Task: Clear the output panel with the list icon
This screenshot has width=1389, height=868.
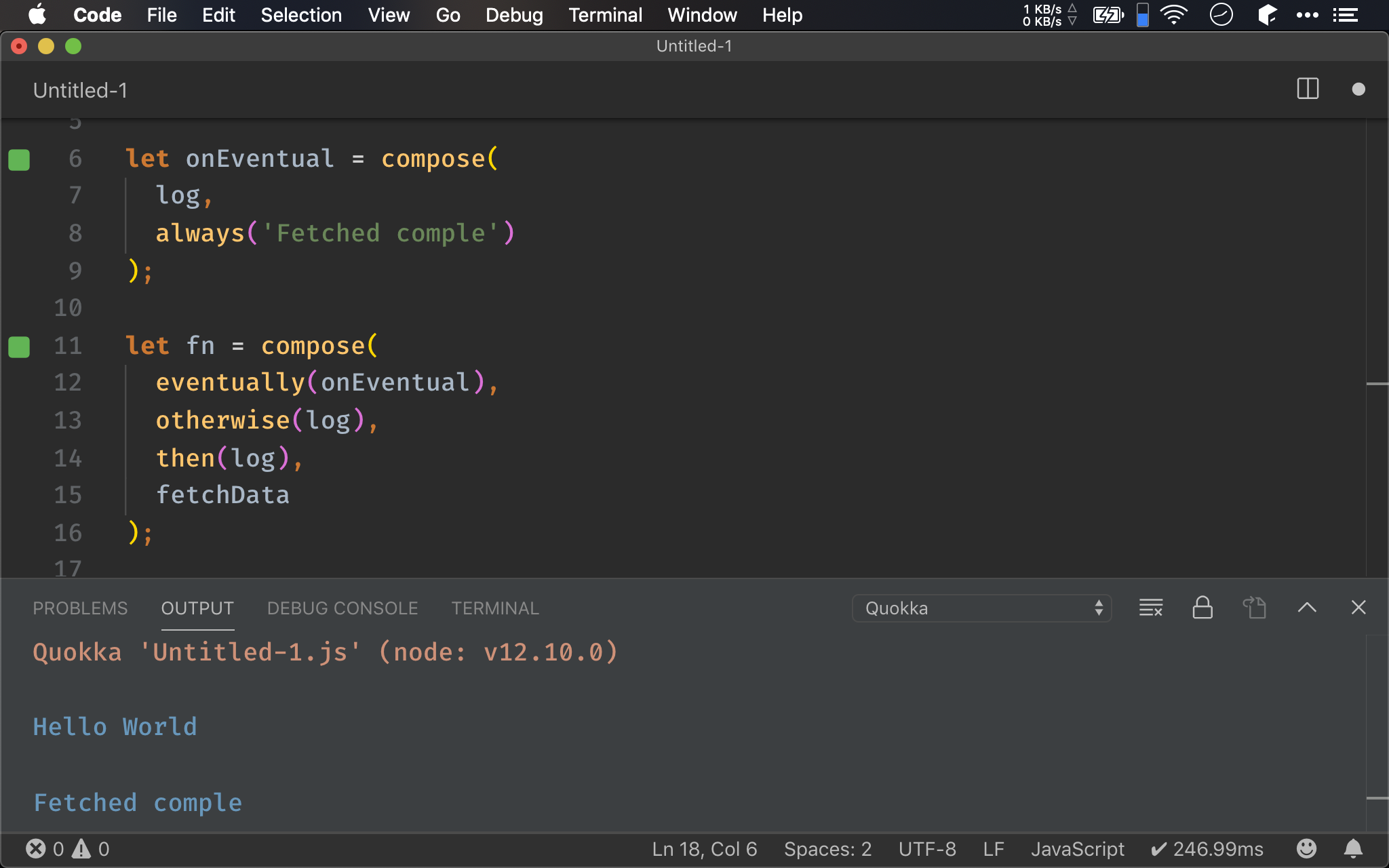Action: pyautogui.click(x=1151, y=608)
